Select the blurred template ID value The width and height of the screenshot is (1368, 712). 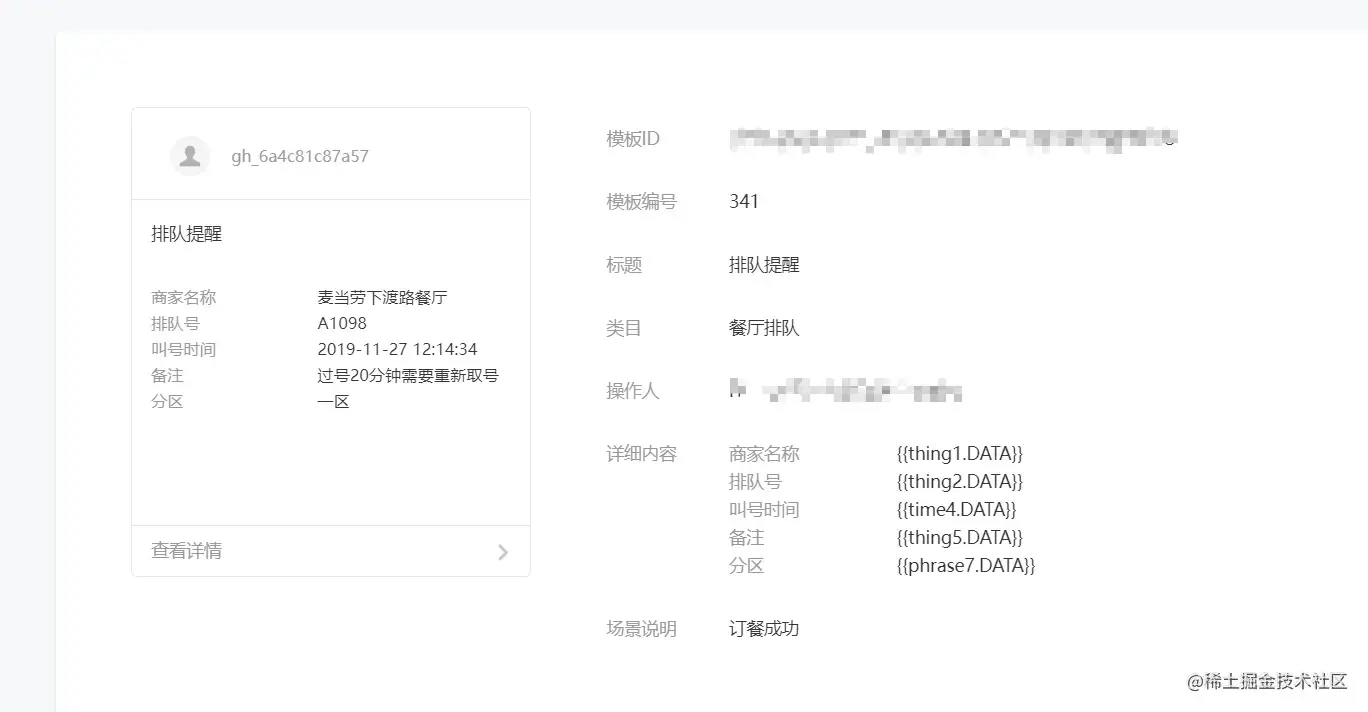pyautogui.click(x=953, y=139)
